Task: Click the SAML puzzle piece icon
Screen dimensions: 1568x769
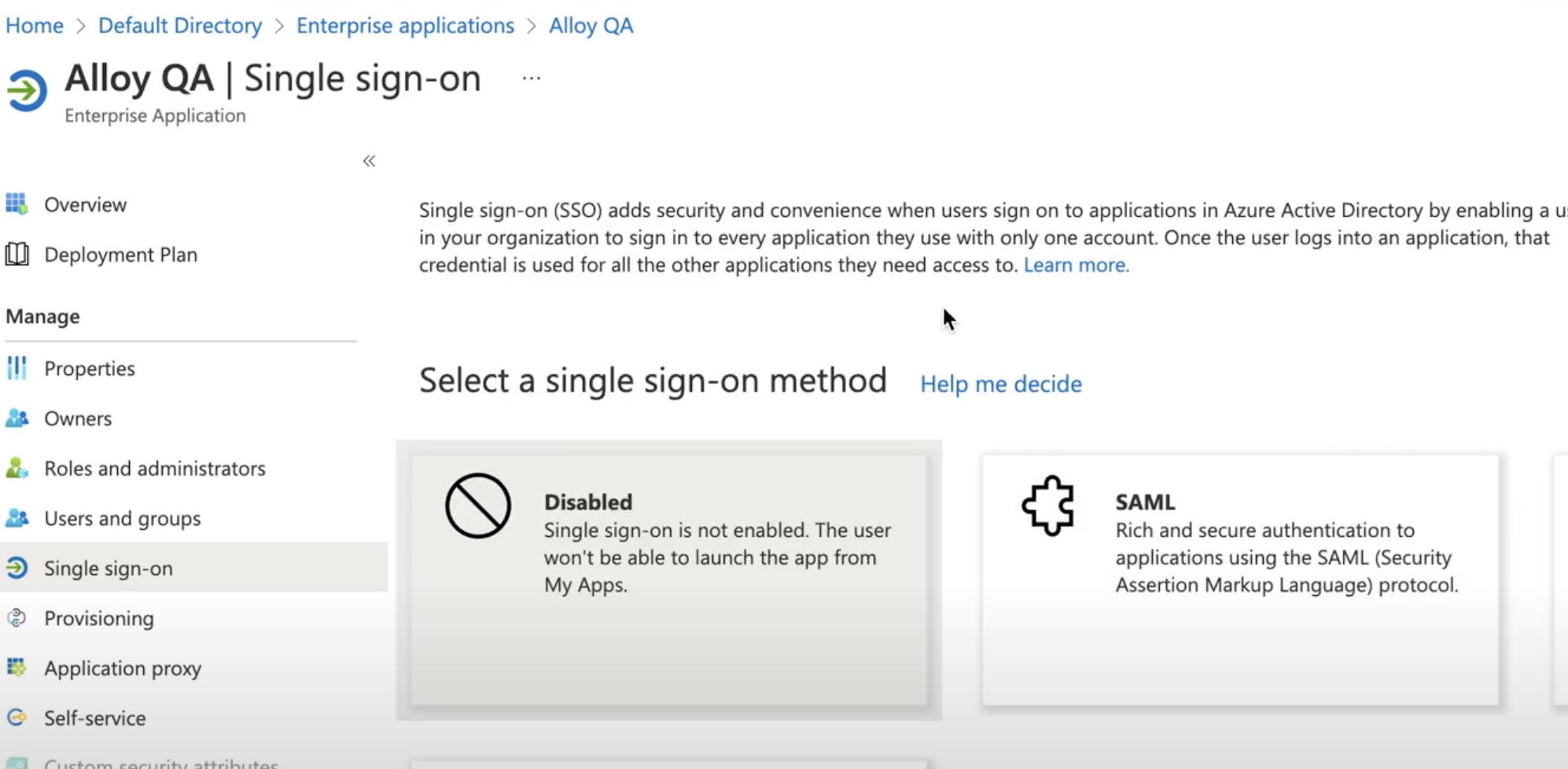Action: (x=1048, y=506)
